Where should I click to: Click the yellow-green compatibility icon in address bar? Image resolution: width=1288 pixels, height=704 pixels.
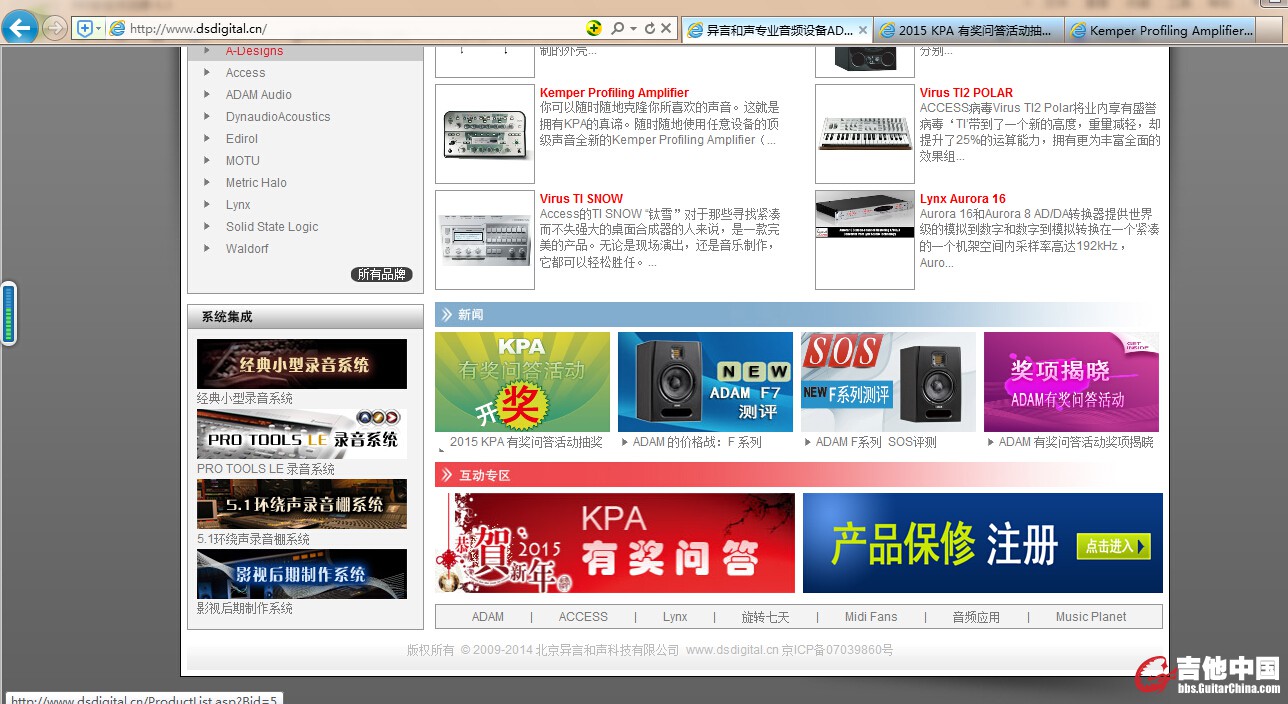click(x=594, y=29)
